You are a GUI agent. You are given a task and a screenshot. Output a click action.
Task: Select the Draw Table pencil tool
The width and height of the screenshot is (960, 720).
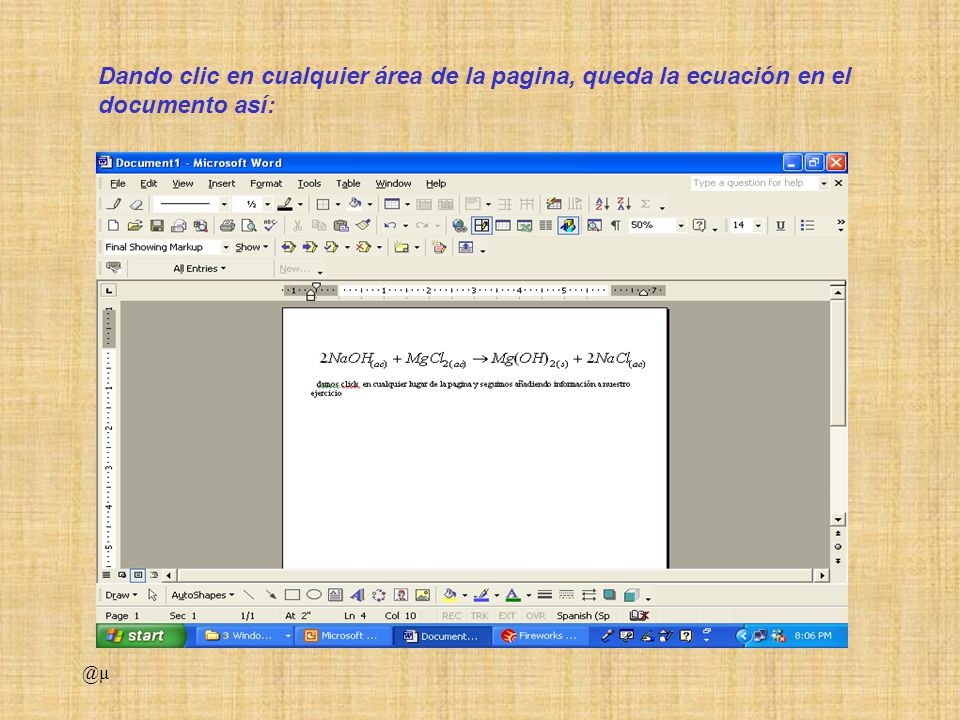click(x=114, y=204)
